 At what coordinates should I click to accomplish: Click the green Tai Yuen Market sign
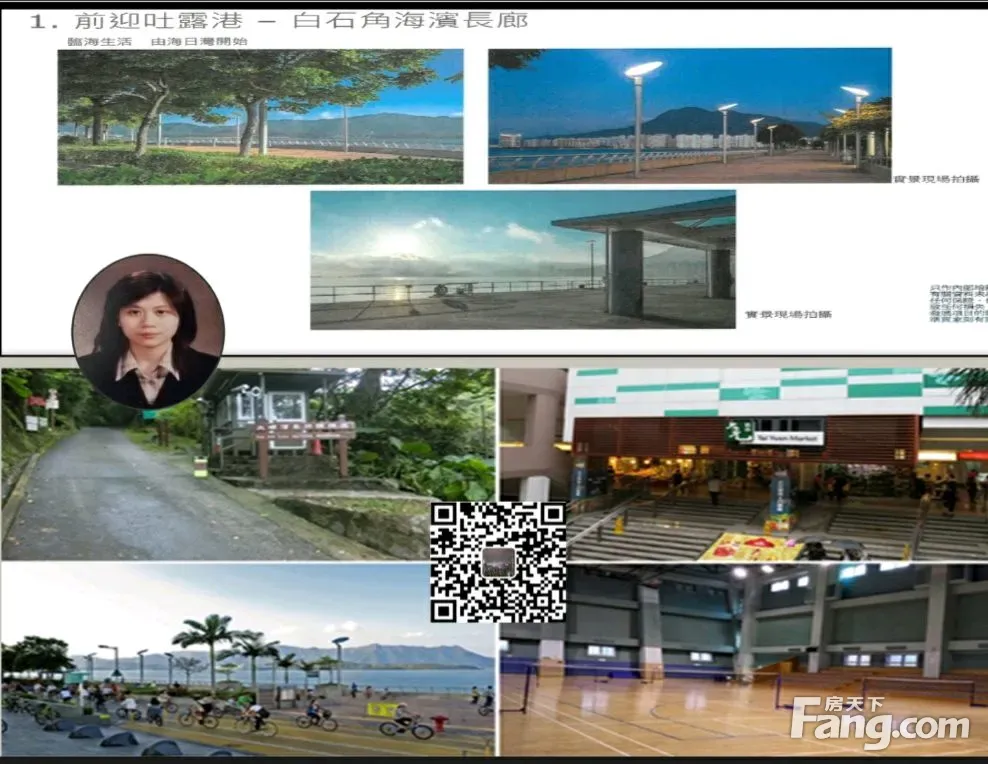click(775, 433)
